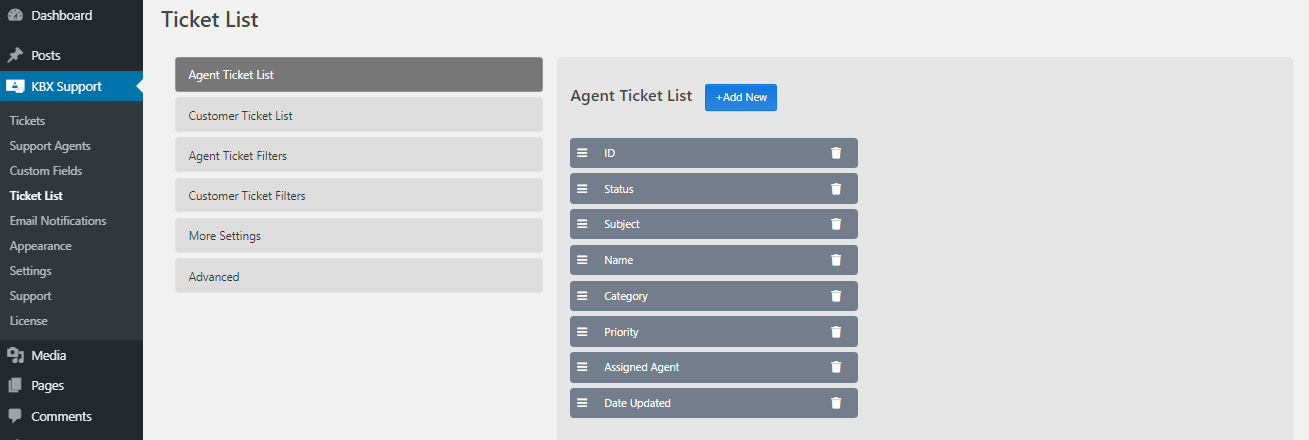Select the Customer Ticket Filters tab
Screen dimensions: 1309x440
point(359,195)
